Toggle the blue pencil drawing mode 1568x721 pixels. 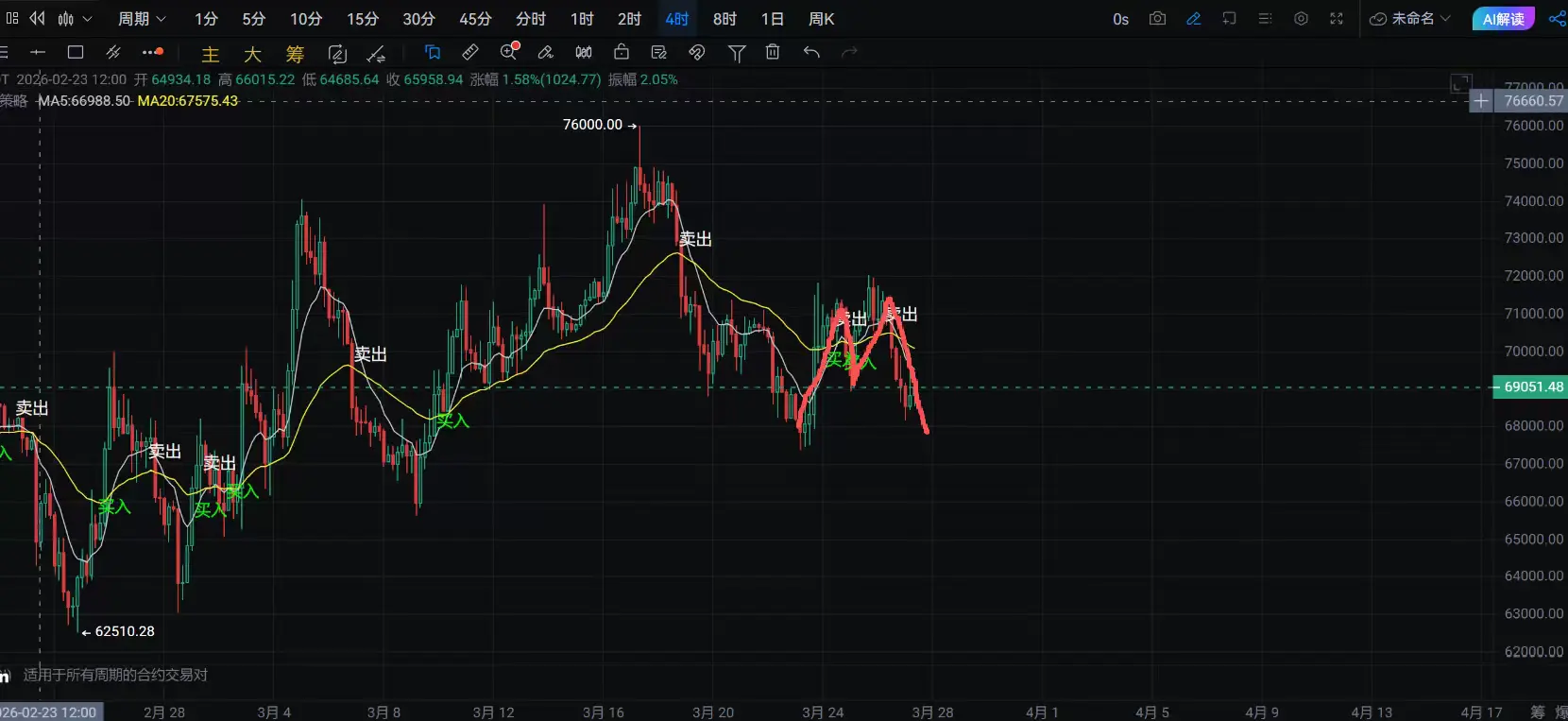tap(1194, 19)
